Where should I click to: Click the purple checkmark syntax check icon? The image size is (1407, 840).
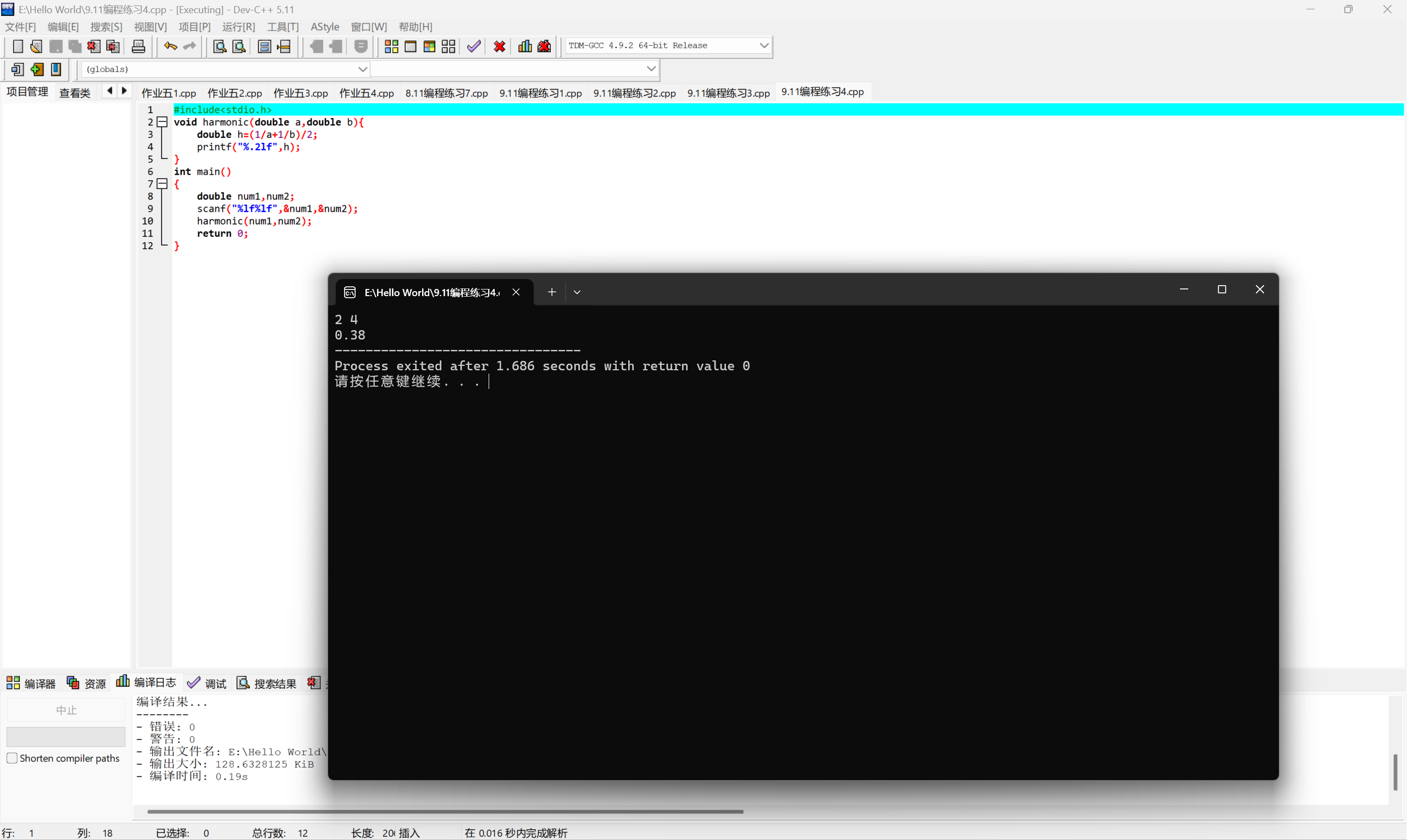click(474, 46)
